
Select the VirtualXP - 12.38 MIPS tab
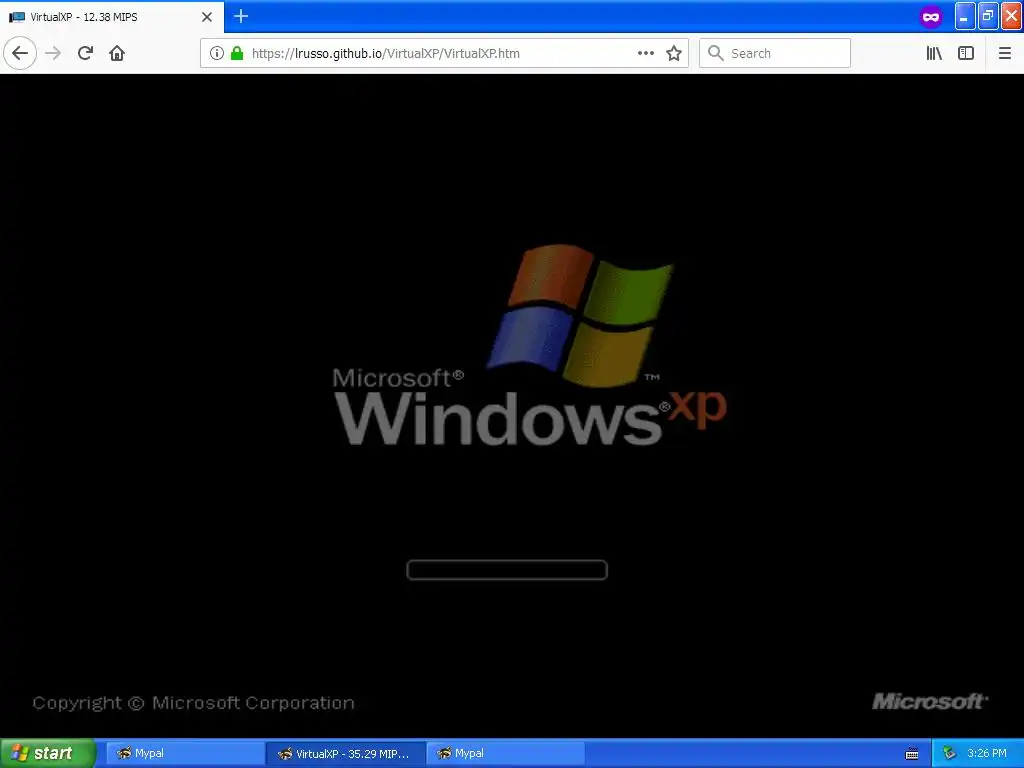(112, 17)
